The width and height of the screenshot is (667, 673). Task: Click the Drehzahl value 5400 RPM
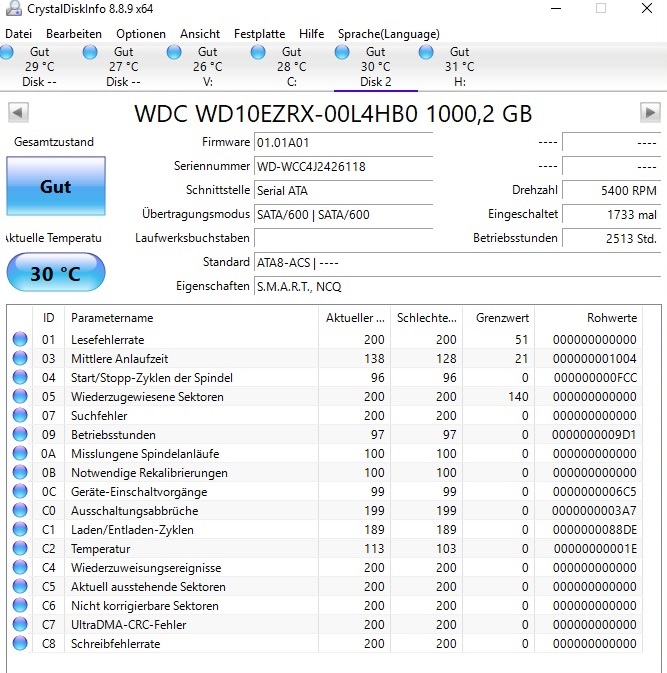[x=611, y=190]
